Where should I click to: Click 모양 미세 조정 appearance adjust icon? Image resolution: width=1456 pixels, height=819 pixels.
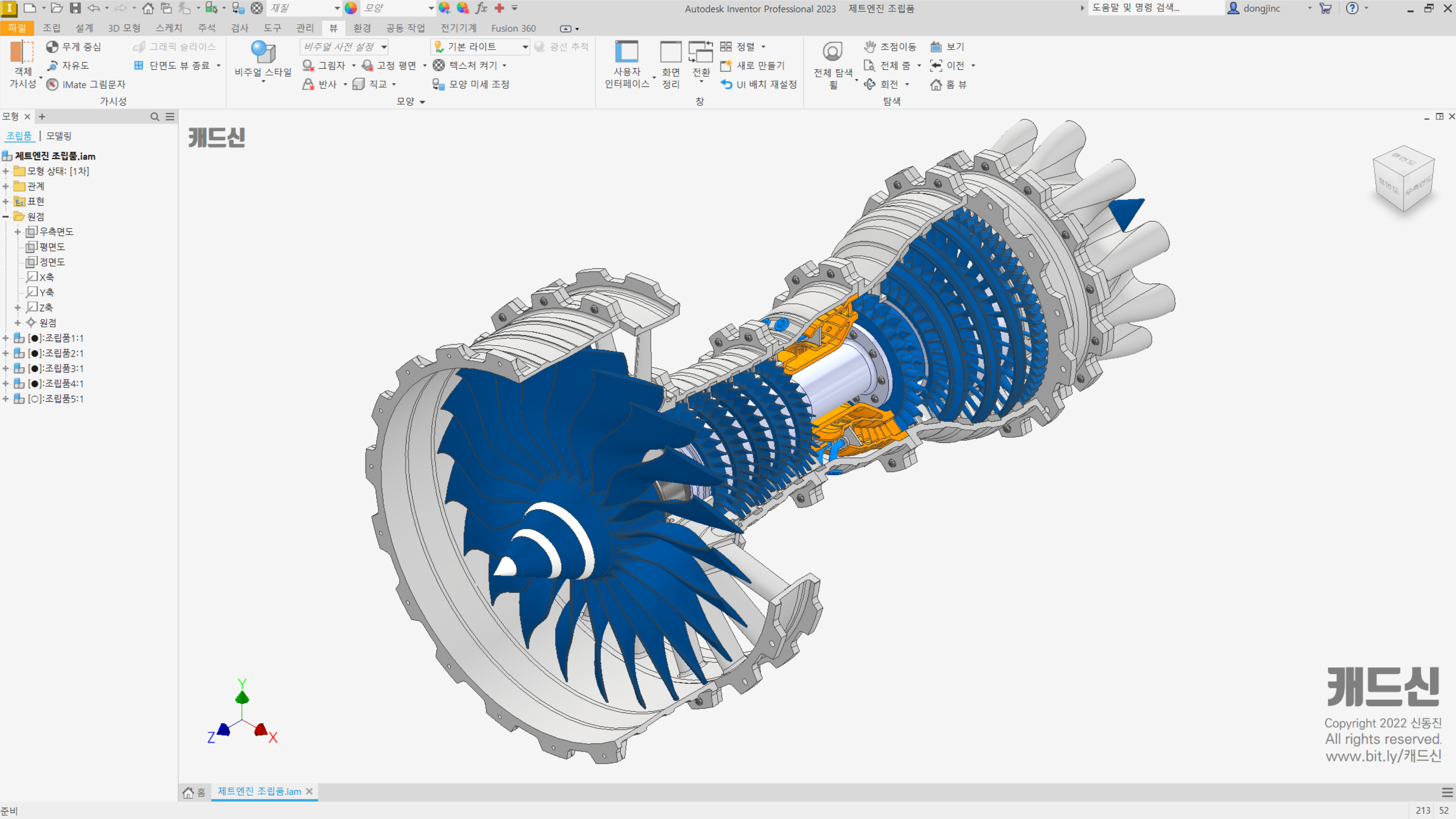click(438, 84)
